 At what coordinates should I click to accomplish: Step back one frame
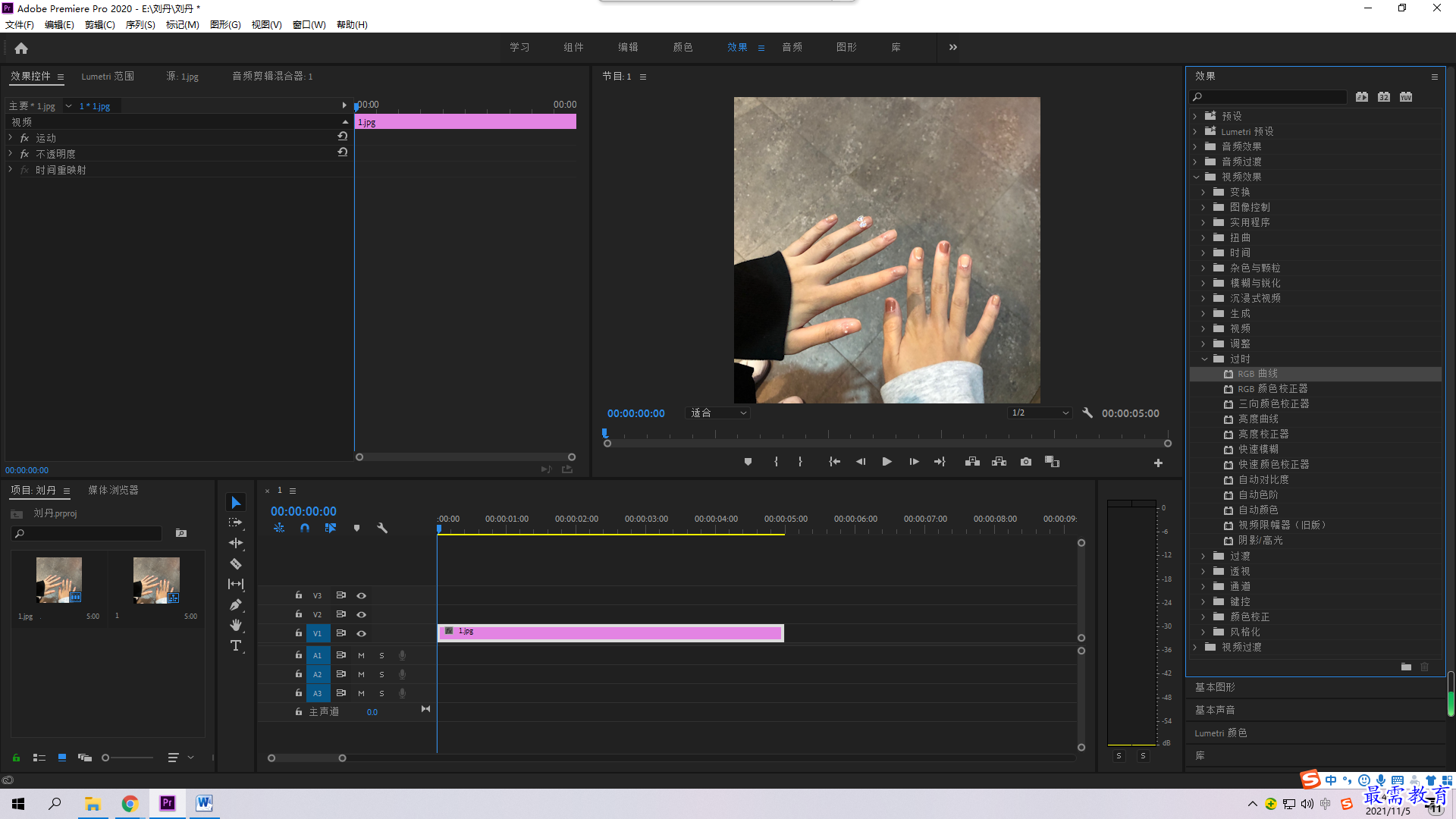(861, 462)
